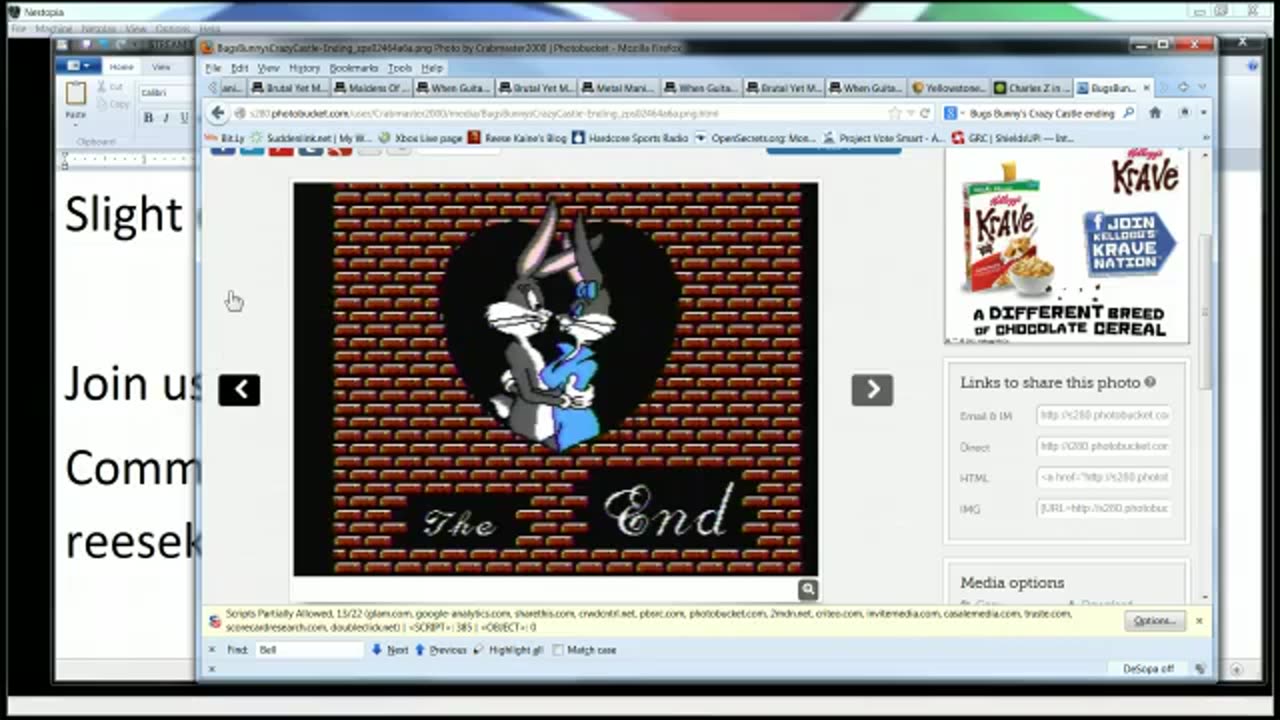Image resolution: width=1280 pixels, height=720 pixels.
Task: Click the down arrow next to Next in find bar
Action: pos(377,650)
